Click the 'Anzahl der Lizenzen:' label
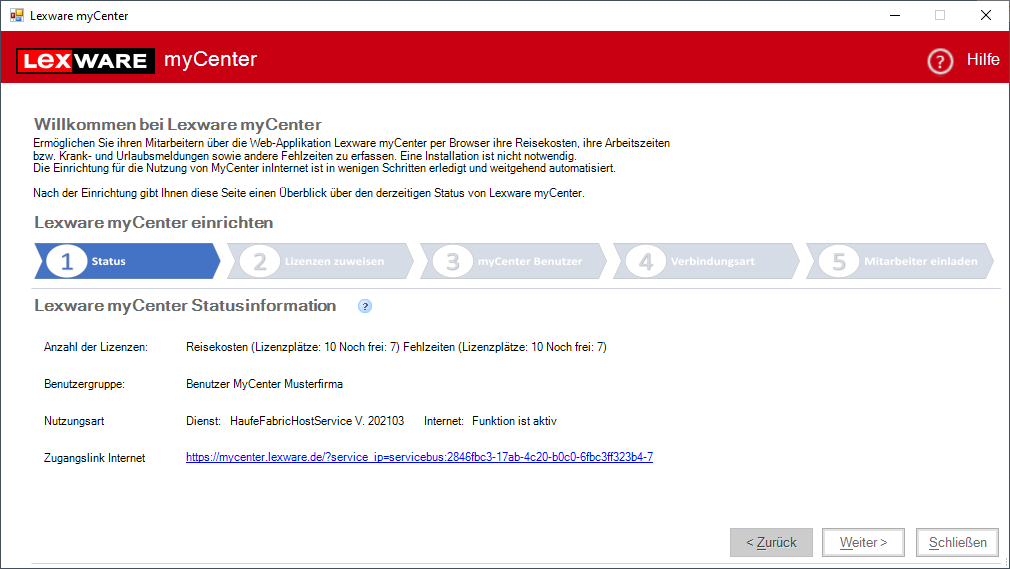This screenshot has height=569, width=1010. coord(96,347)
